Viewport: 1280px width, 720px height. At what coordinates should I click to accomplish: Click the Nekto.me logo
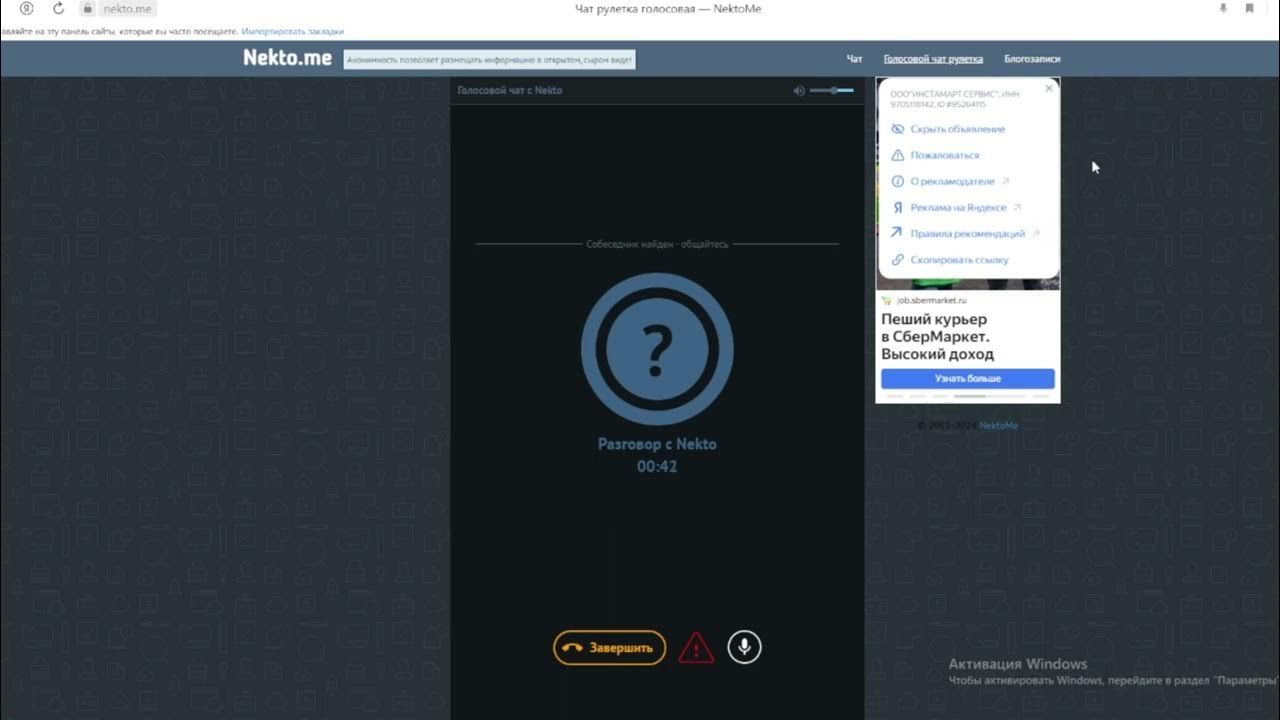[x=287, y=58]
